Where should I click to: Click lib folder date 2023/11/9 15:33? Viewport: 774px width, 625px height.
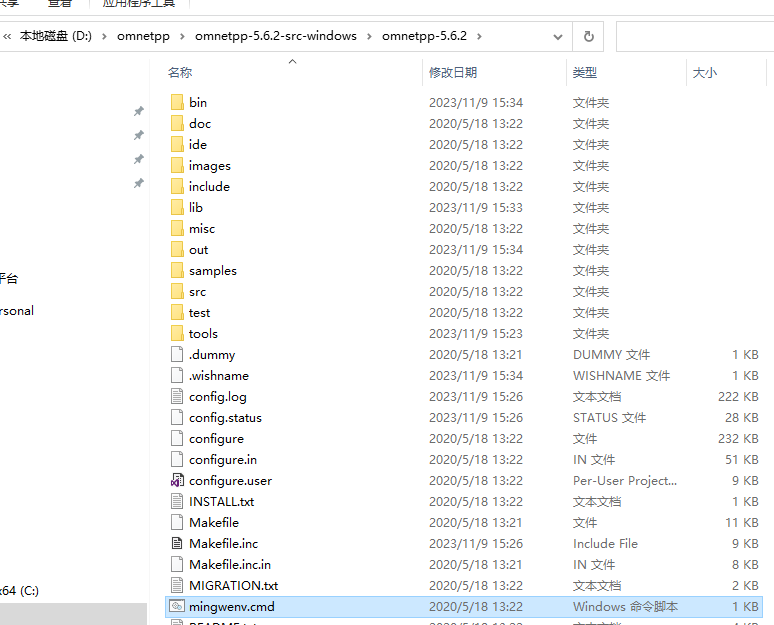(476, 208)
